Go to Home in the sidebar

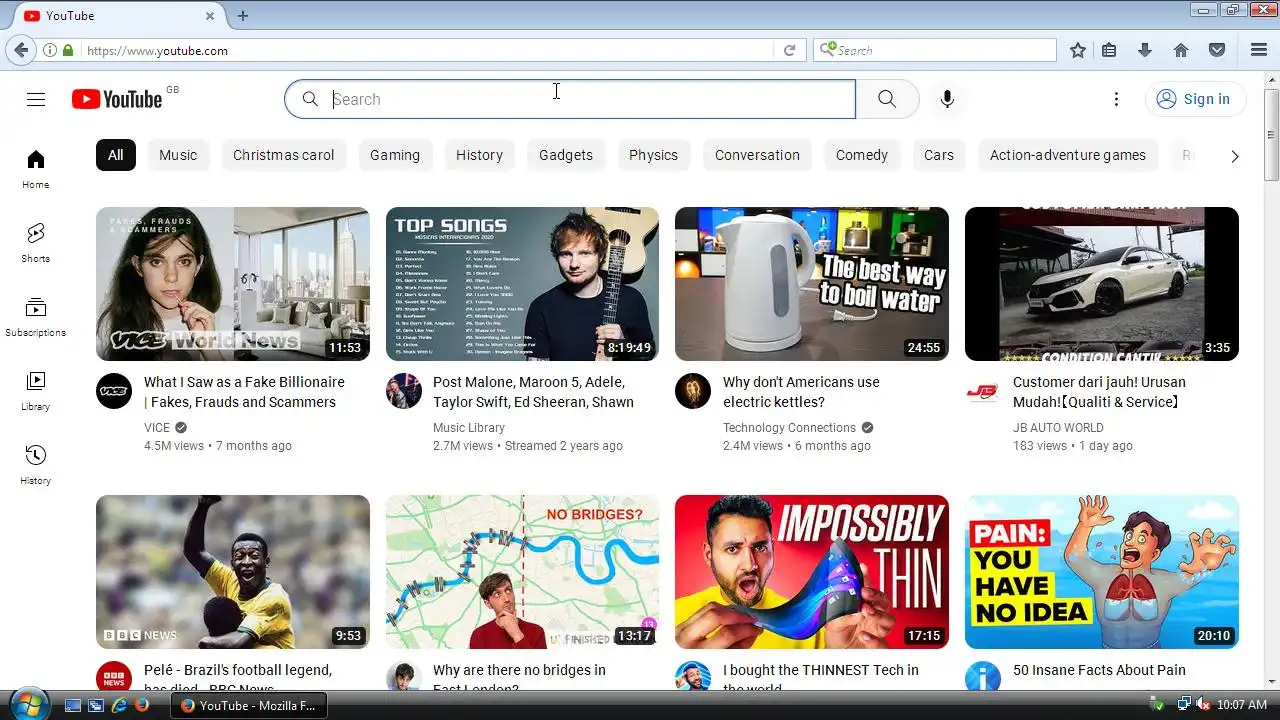pos(36,168)
